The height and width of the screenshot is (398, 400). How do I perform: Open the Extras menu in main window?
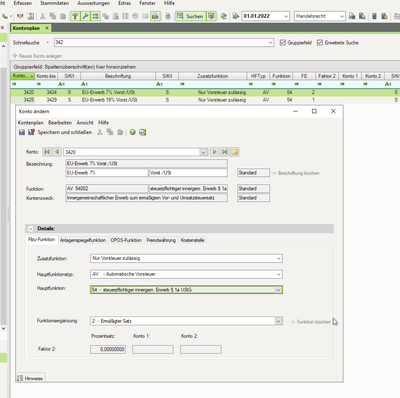[124, 3]
